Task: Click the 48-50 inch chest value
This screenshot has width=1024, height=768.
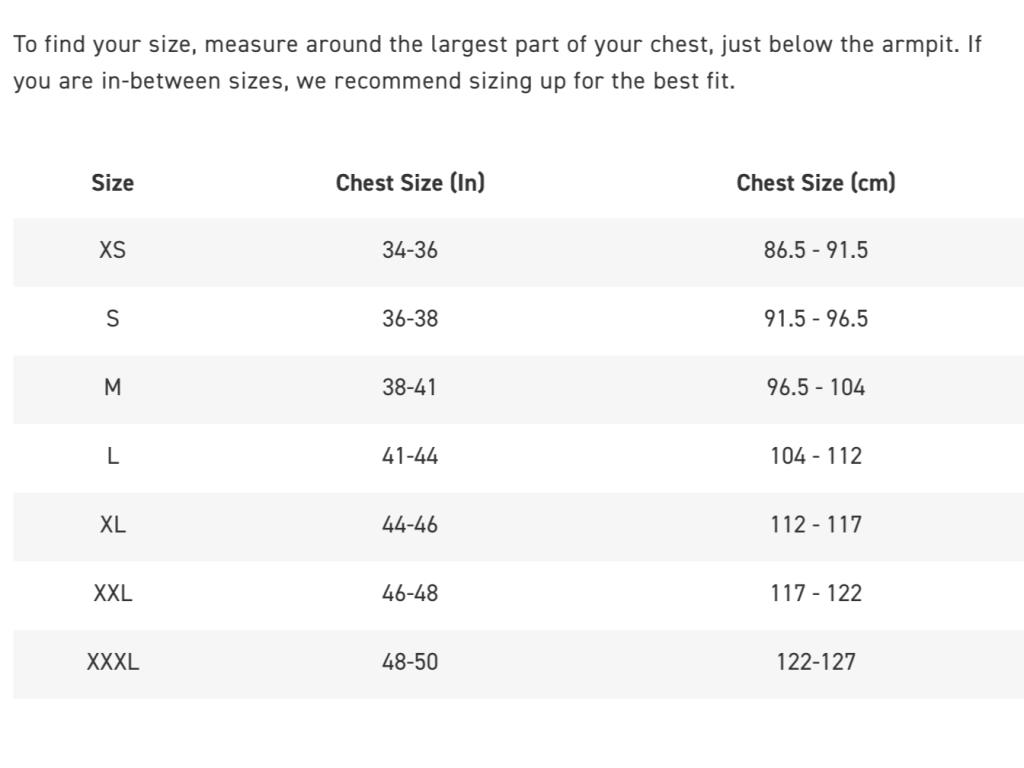Action: (410, 661)
